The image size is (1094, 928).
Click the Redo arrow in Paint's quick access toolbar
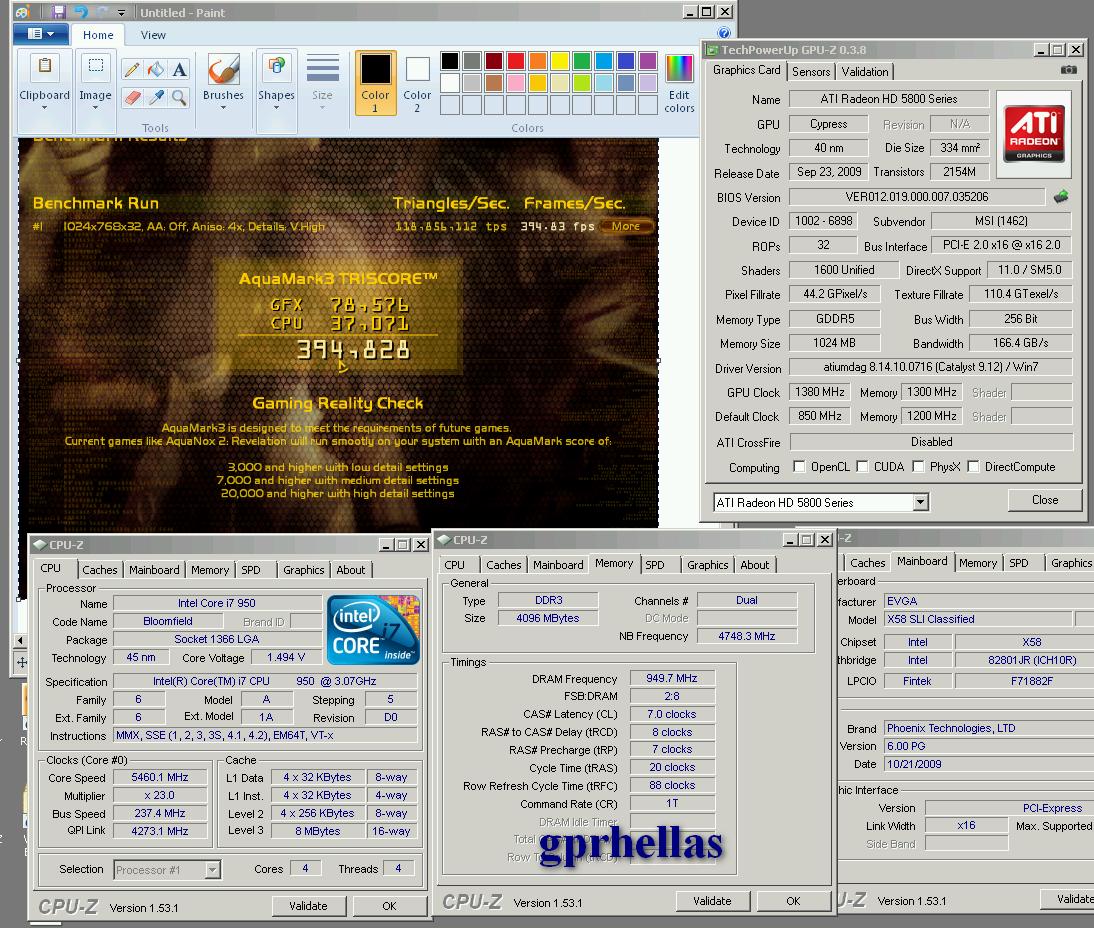pos(103,12)
